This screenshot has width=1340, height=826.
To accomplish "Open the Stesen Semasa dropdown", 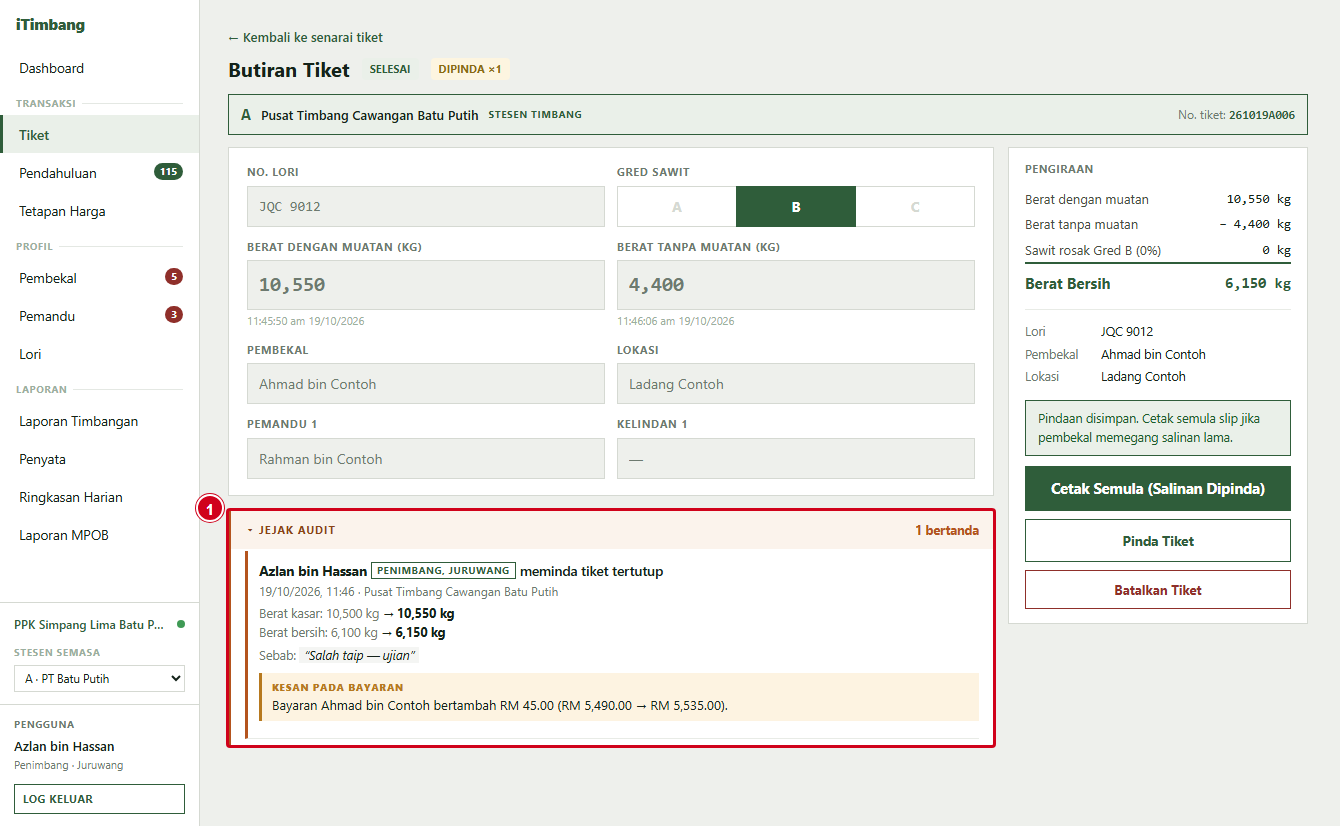I will [x=99, y=679].
